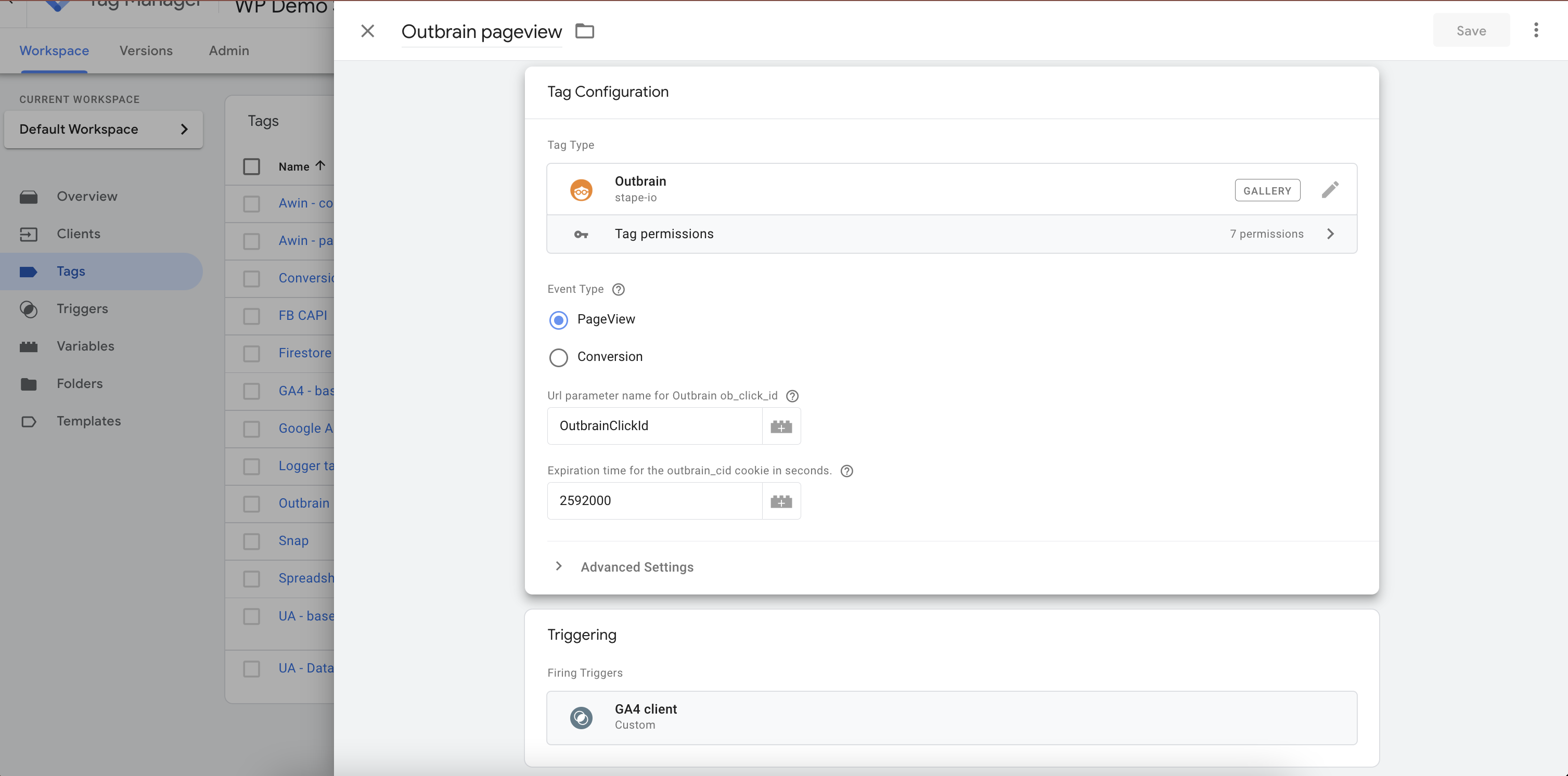Edit tag type with pencil icon
This screenshot has height=776, width=1568.
click(1330, 190)
